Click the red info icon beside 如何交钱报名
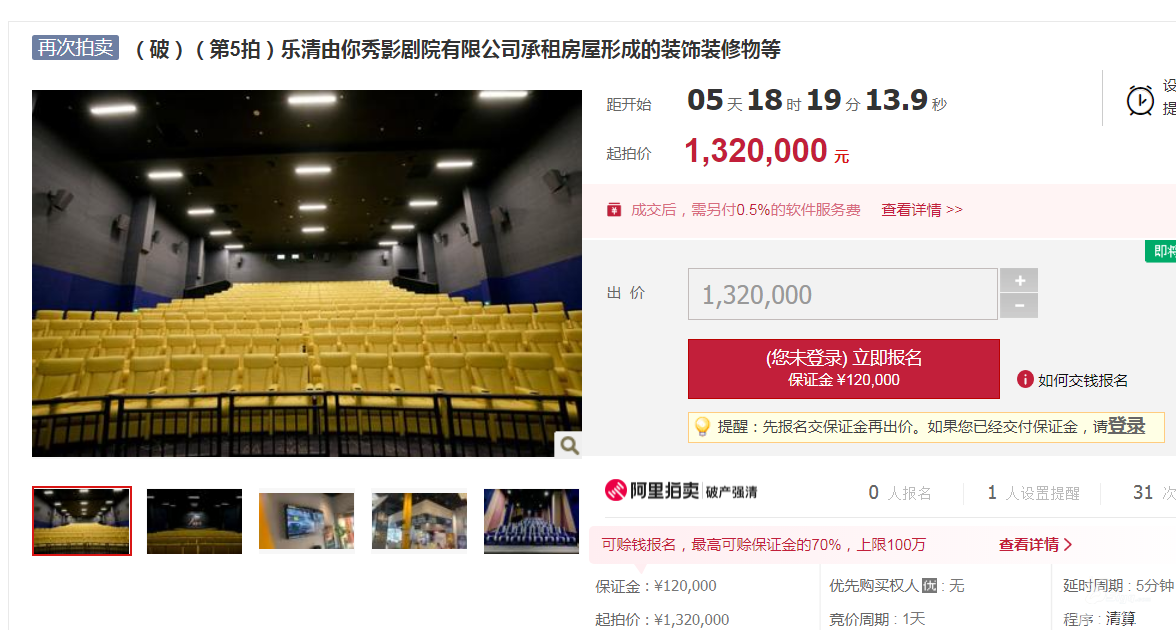This screenshot has width=1176, height=630. [1025, 380]
